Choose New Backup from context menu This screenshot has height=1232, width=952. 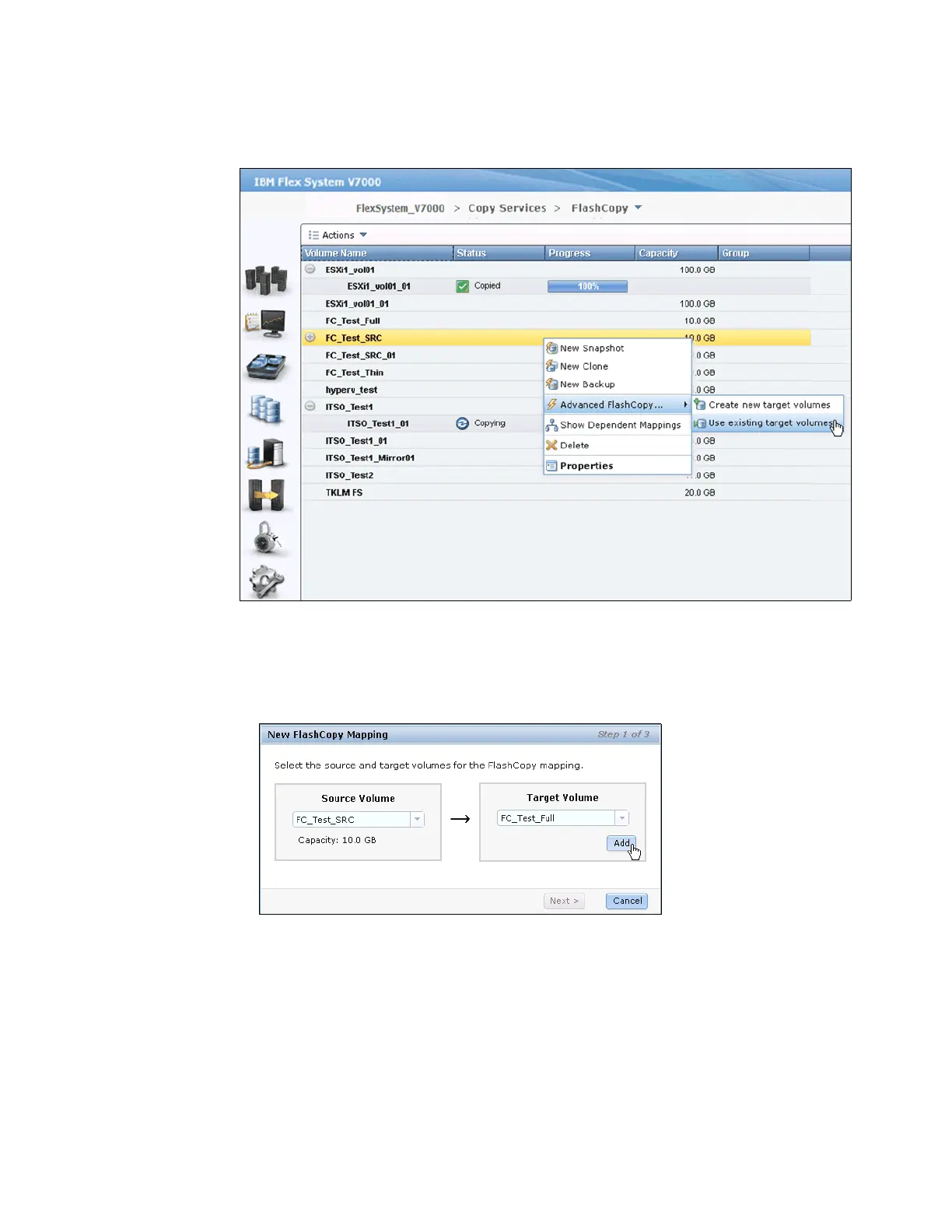pyautogui.click(x=618, y=383)
